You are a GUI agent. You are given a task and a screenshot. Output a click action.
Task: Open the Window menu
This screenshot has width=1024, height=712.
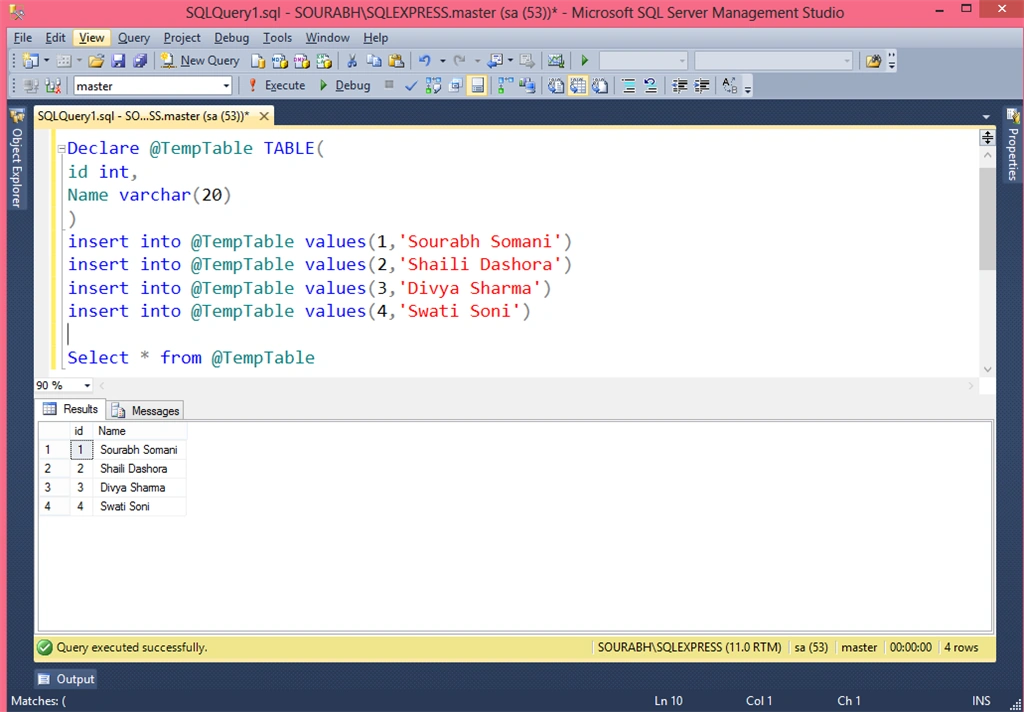pos(327,38)
